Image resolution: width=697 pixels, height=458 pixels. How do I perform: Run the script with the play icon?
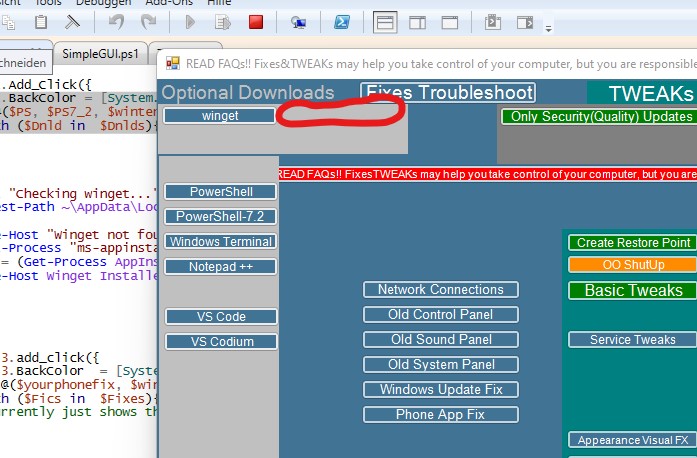(x=190, y=22)
